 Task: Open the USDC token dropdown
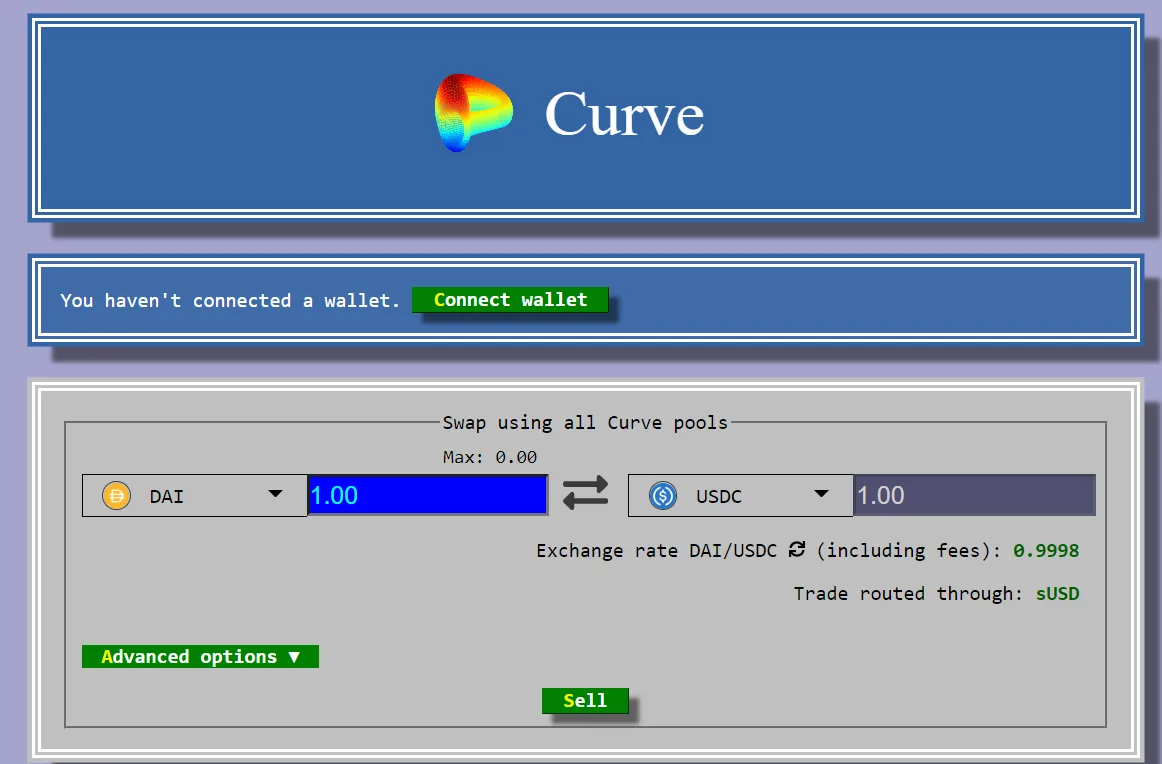740,496
